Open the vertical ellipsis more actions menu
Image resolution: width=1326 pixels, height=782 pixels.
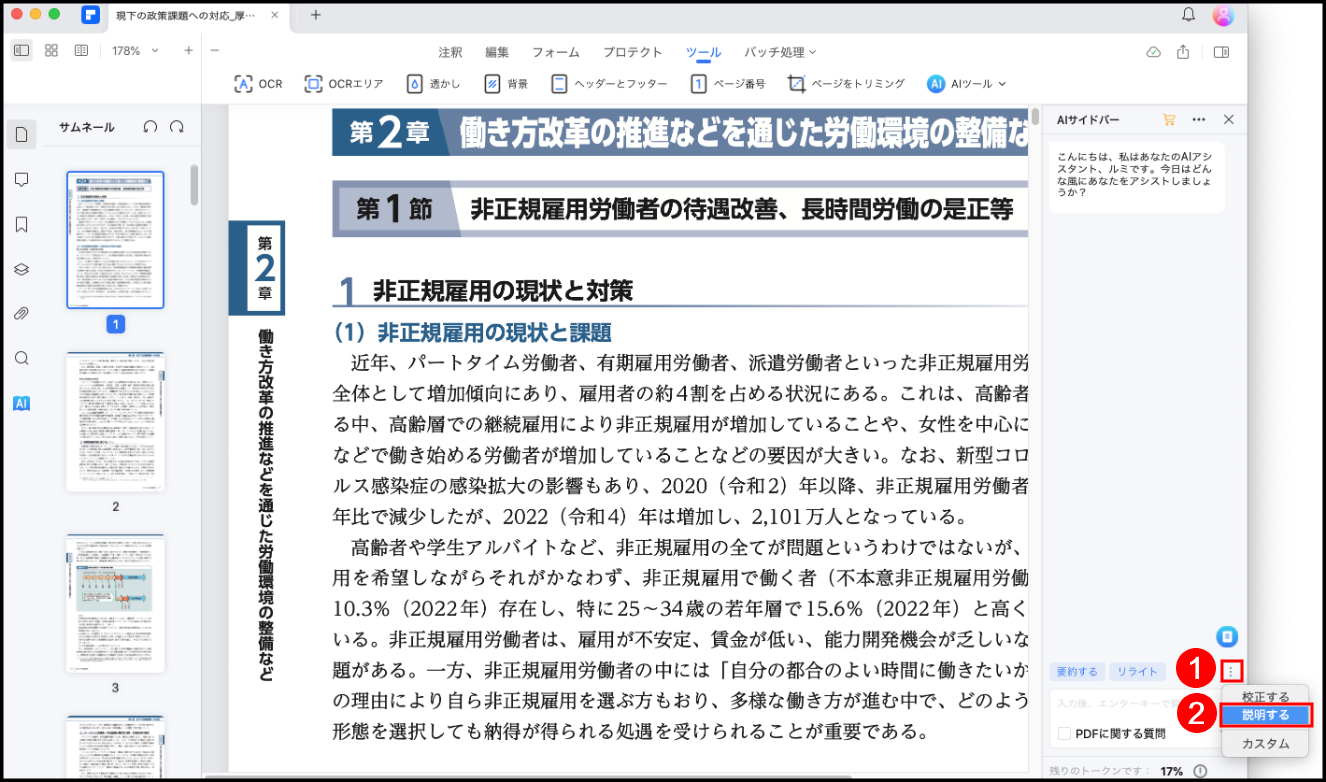pos(1232,670)
